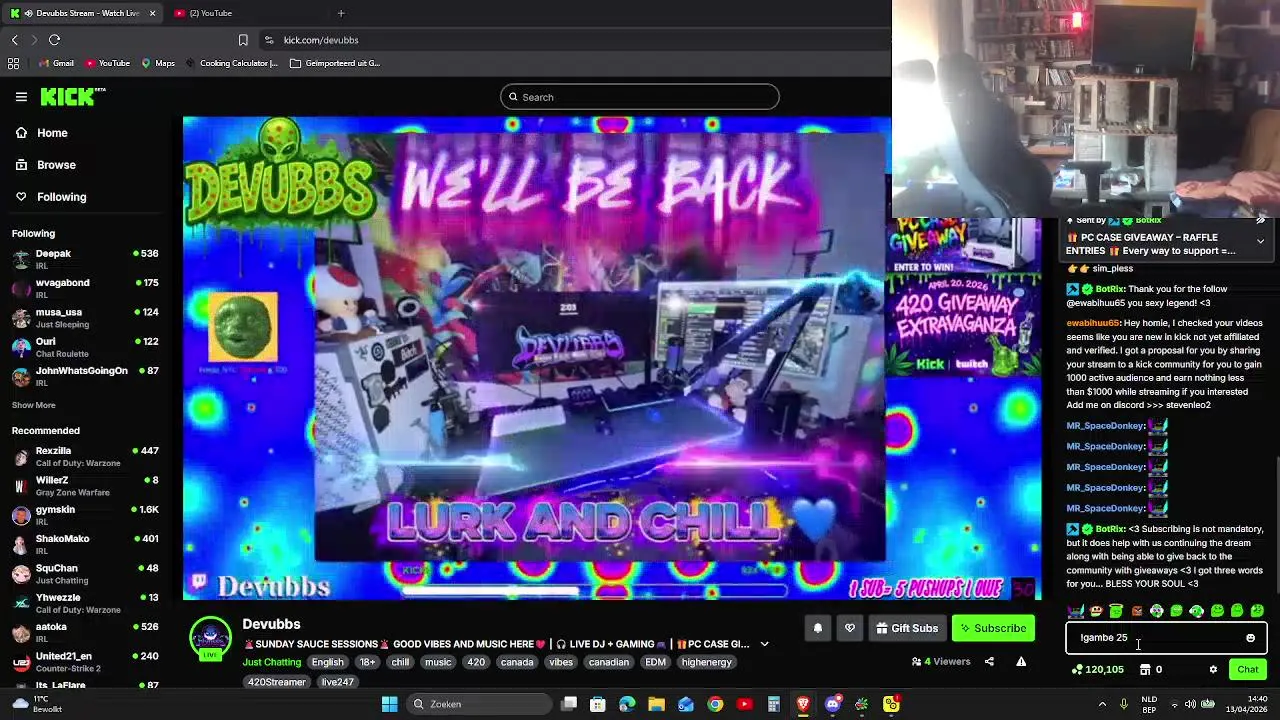Viewport: 1280px width, 720px height.
Task: Click the green Subscribe button
Action: [x=993, y=628]
